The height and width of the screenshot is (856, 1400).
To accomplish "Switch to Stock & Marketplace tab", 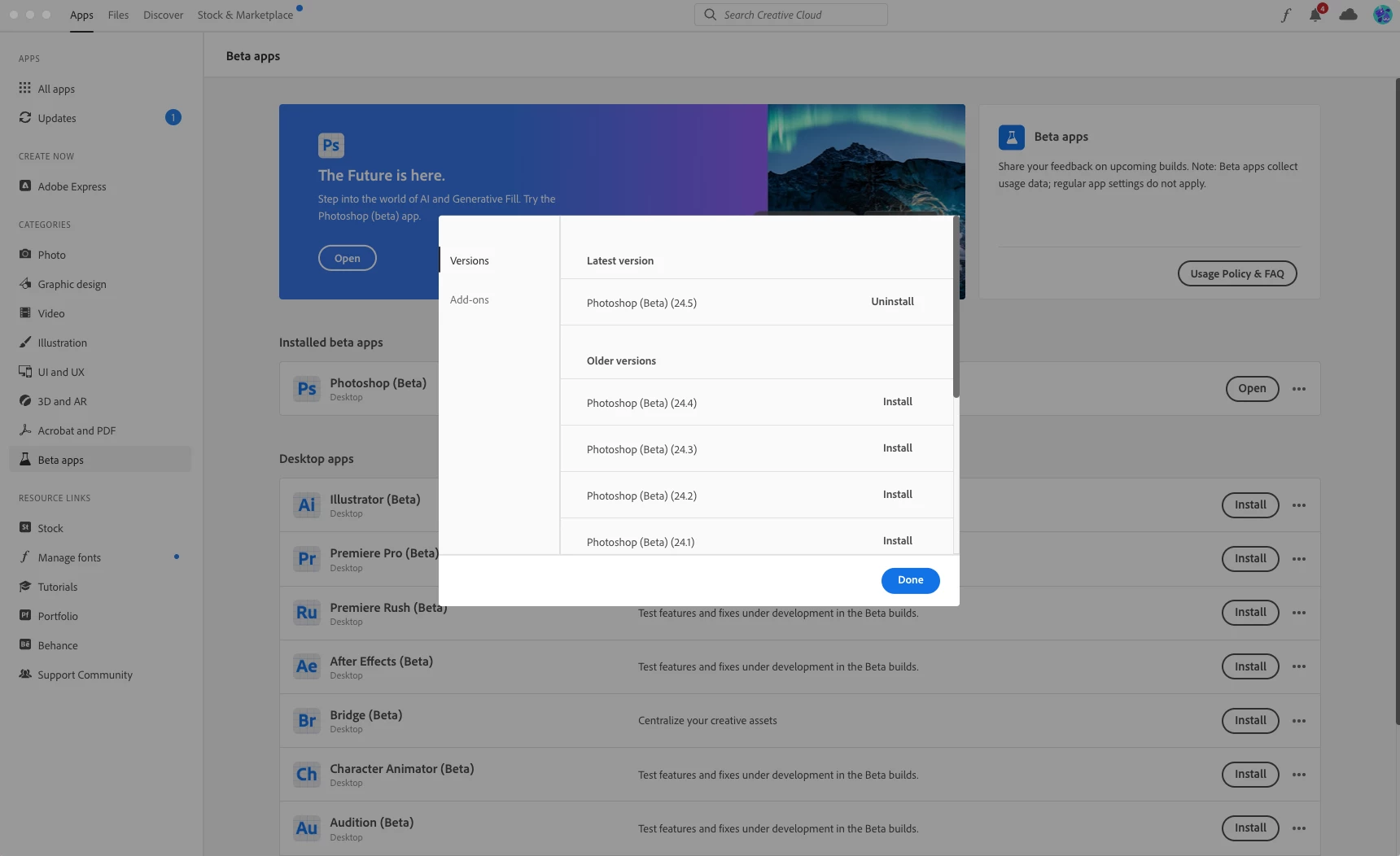I will 245,15.
